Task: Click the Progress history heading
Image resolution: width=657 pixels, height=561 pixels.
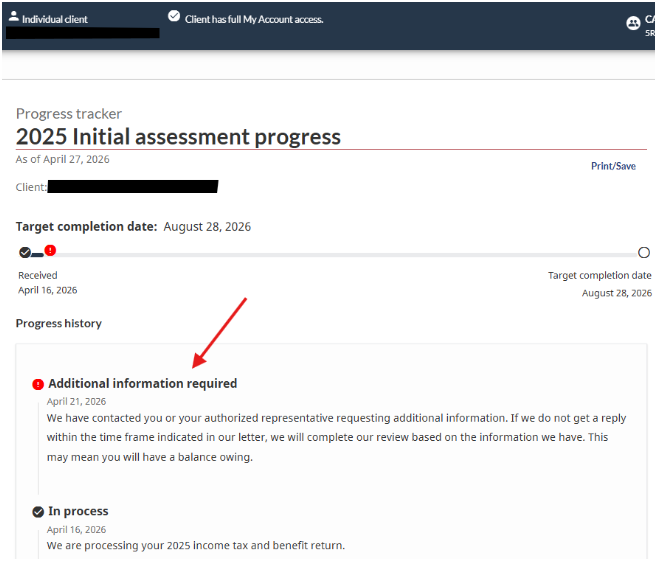Action: pyautogui.click(x=59, y=324)
